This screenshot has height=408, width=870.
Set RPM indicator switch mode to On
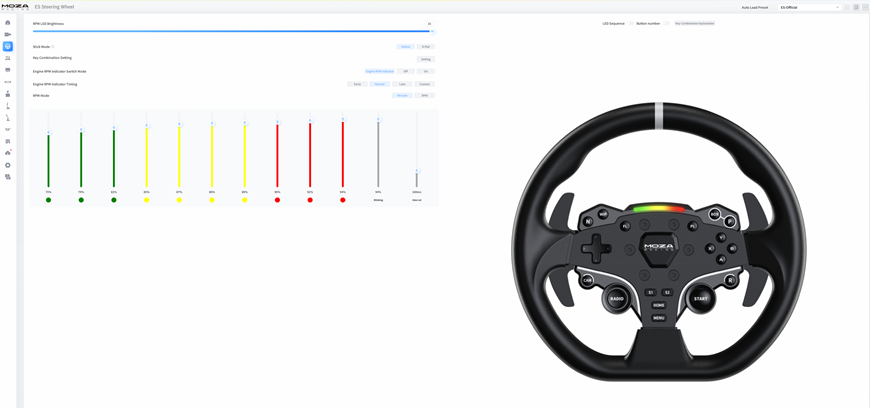pyautogui.click(x=426, y=71)
